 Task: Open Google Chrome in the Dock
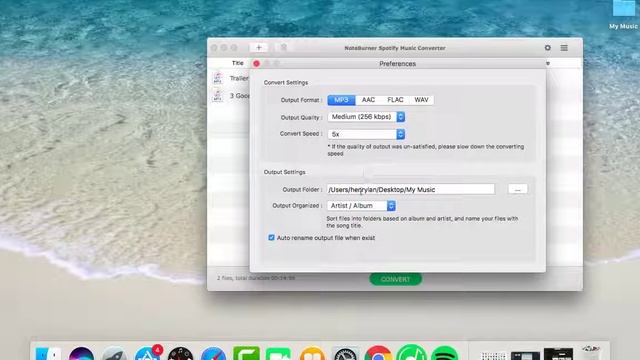pos(378,353)
